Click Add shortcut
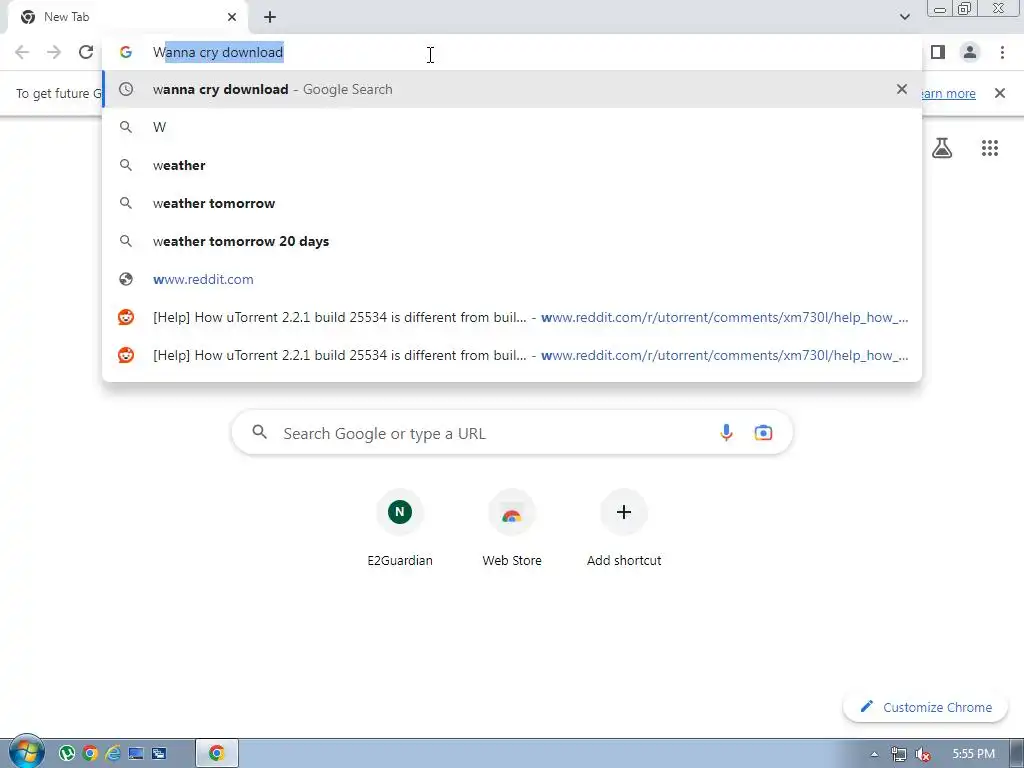The height and width of the screenshot is (768, 1024). pos(624,528)
